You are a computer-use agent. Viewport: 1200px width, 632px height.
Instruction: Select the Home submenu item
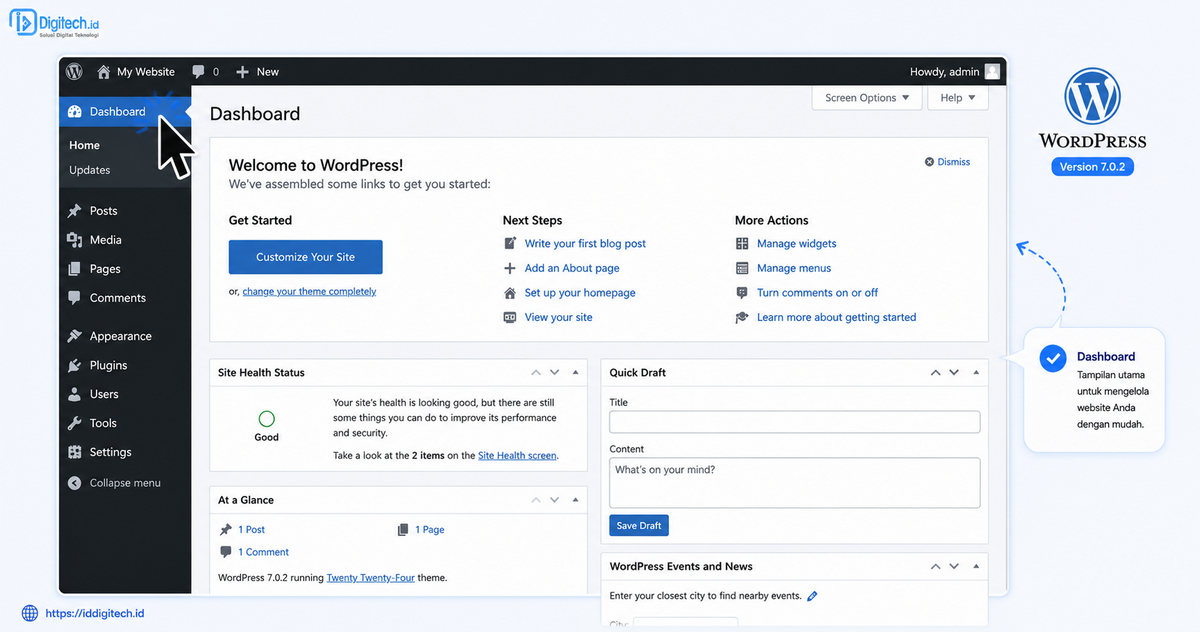(84, 145)
